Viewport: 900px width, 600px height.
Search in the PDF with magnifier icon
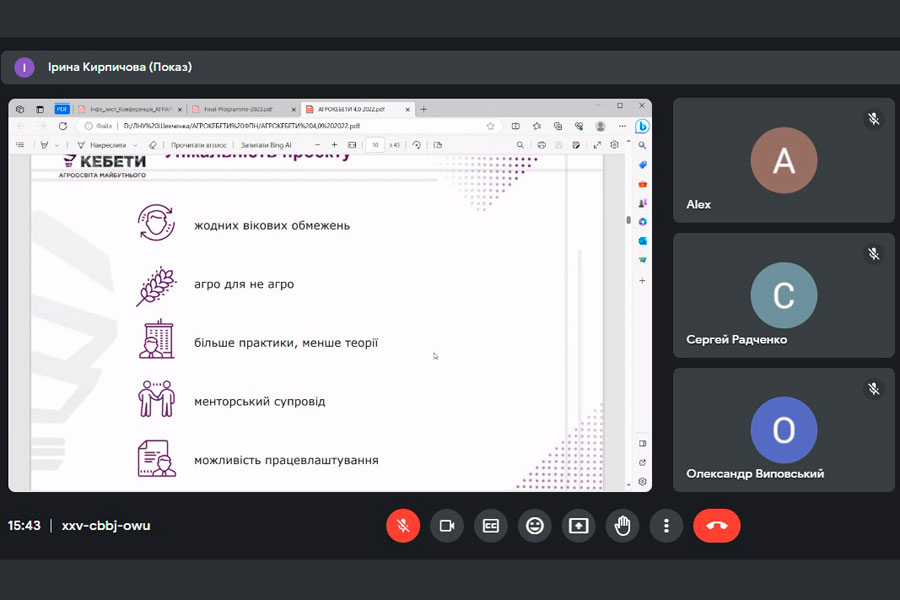[520, 145]
